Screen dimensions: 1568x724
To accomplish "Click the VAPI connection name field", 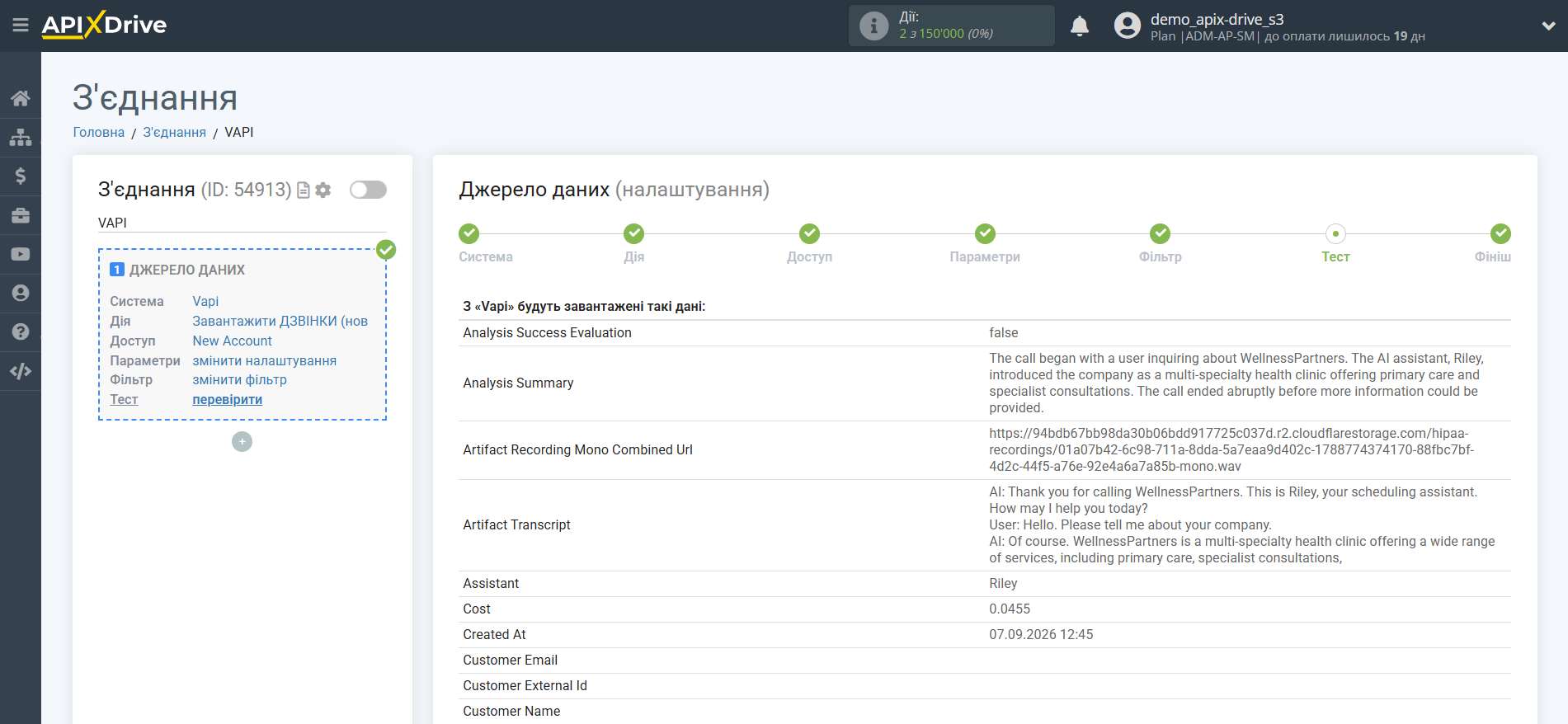I will point(242,223).
